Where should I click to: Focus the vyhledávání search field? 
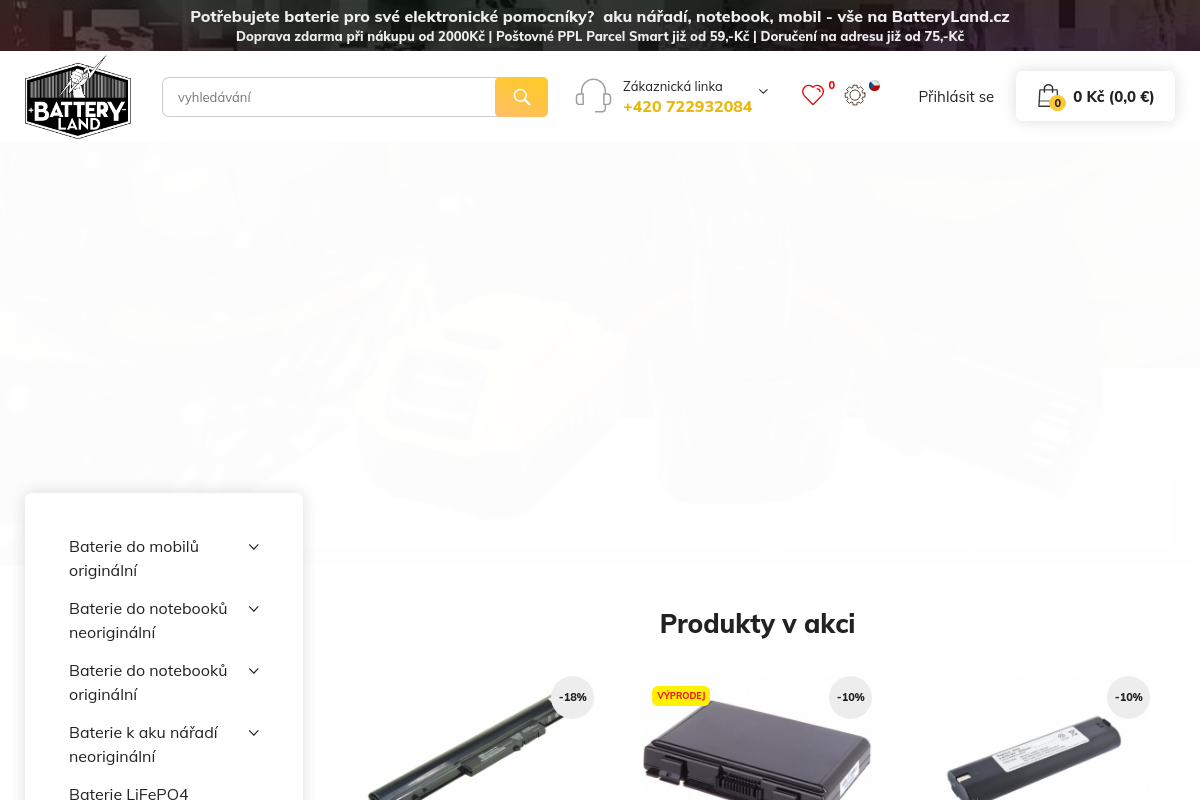[329, 97]
